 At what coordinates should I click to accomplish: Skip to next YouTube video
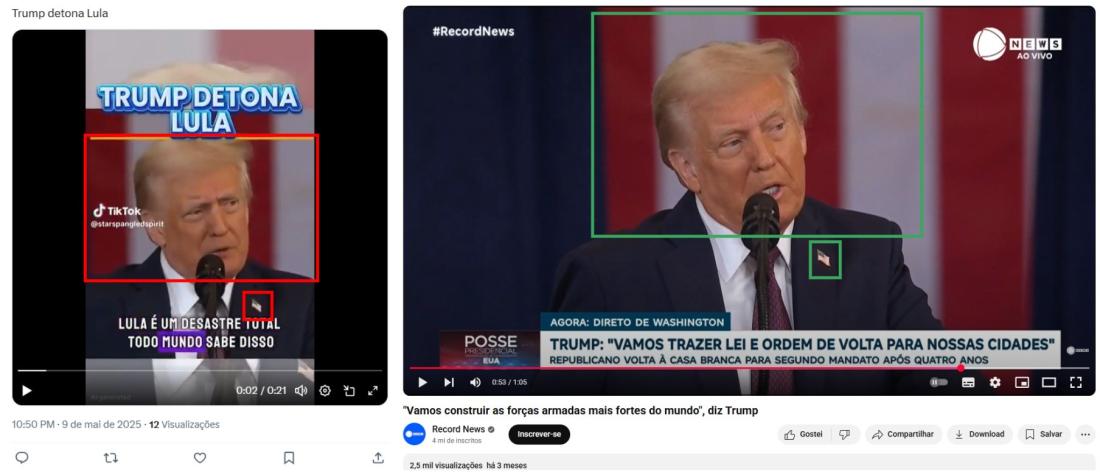[x=449, y=382]
